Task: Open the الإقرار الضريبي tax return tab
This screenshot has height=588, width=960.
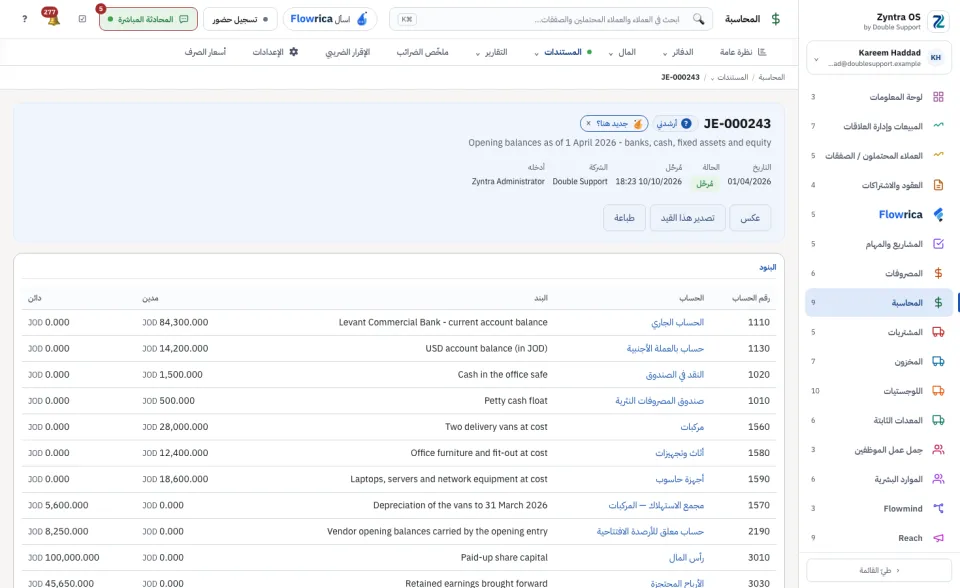Action: coord(348,52)
